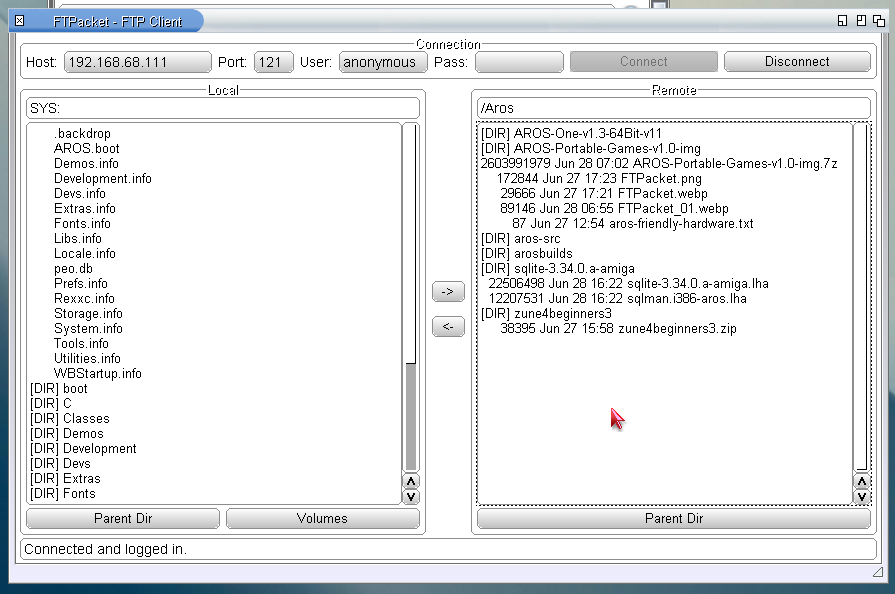Click the Port field showing 121
Image resolution: width=895 pixels, height=594 pixels.
(273, 62)
